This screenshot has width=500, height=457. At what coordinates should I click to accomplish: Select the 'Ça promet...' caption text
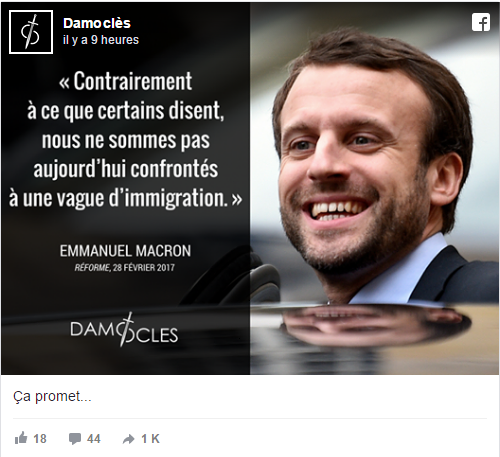52,396
